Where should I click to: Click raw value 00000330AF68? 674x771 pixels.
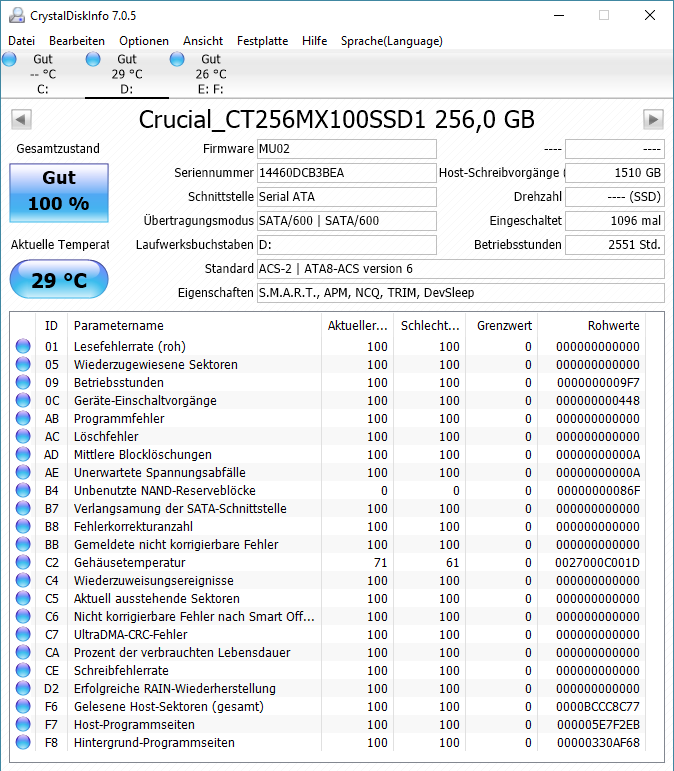[598, 742]
